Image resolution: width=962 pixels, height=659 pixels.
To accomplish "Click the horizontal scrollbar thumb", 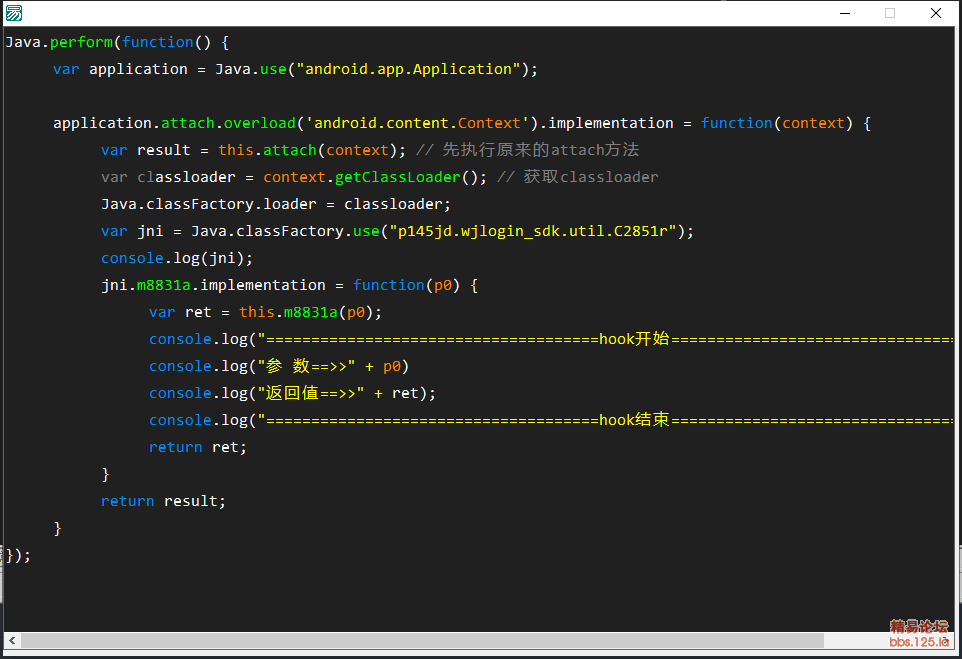I will click(x=420, y=640).
